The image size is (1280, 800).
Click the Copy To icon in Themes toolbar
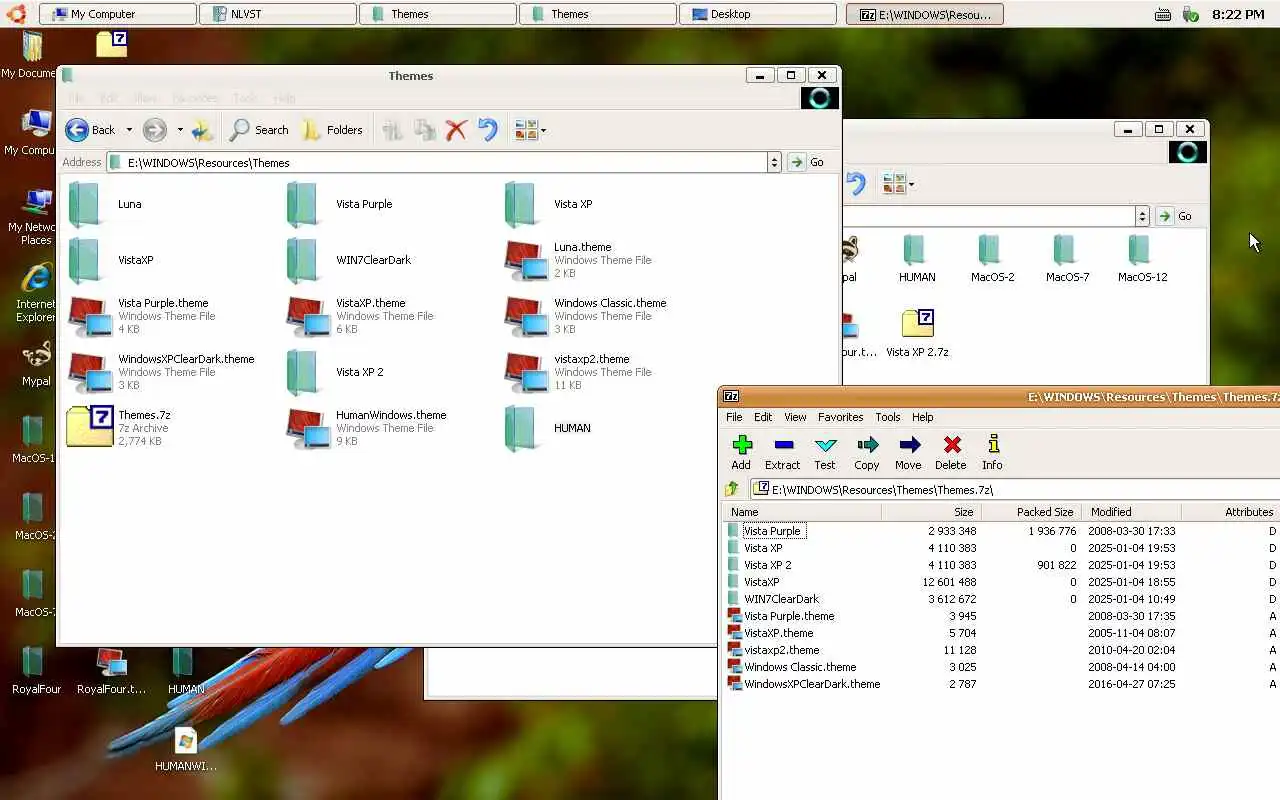pos(425,130)
